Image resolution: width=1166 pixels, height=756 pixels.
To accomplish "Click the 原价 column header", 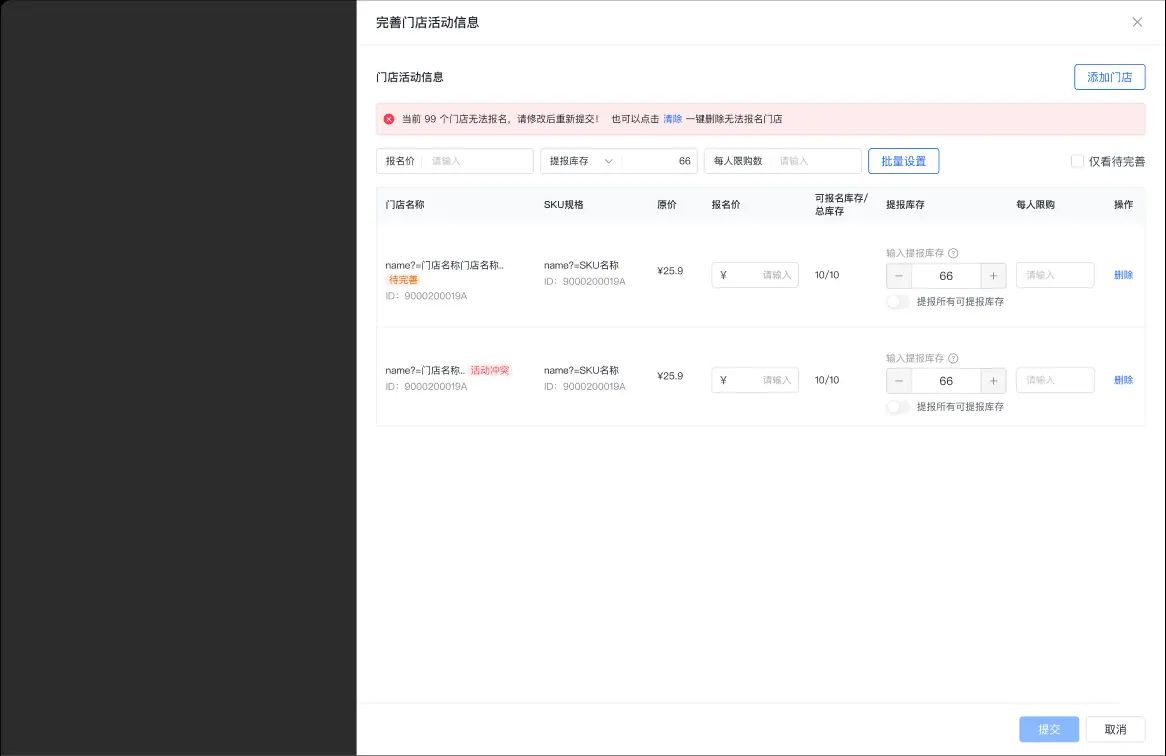I will click(667, 204).
